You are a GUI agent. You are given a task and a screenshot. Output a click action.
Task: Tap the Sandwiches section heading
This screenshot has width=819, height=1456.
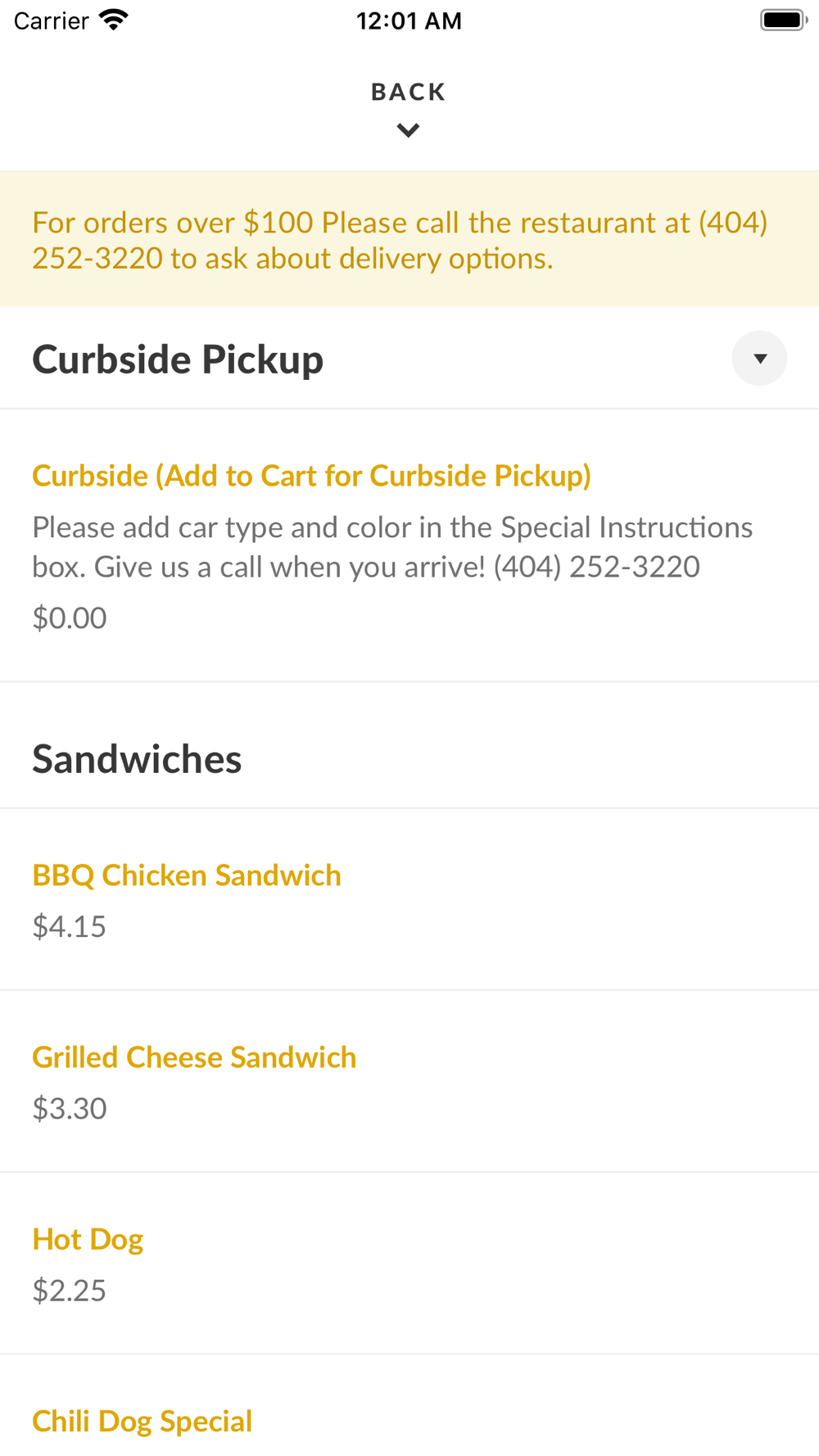point(137,759)
